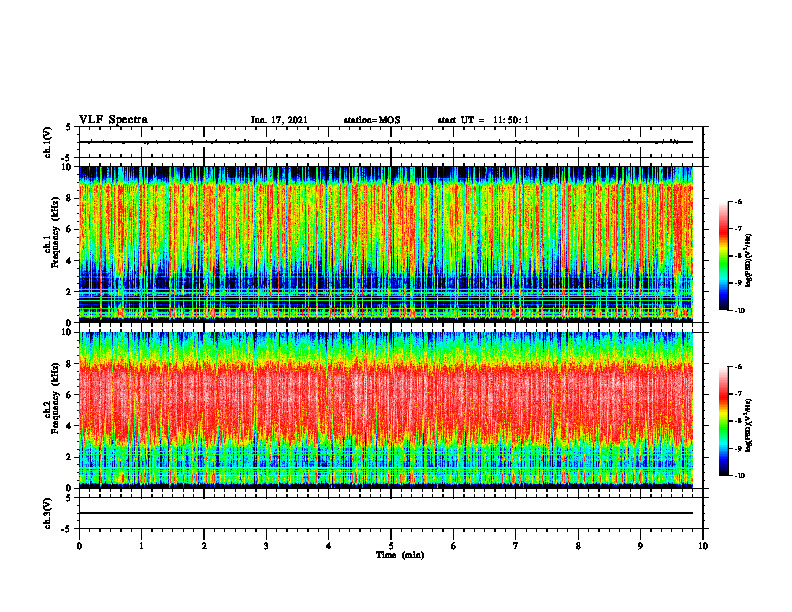Click the ch.2 color bar "-6" tick
This screenshot has height=612, width=792.
[x=738, y=367]
